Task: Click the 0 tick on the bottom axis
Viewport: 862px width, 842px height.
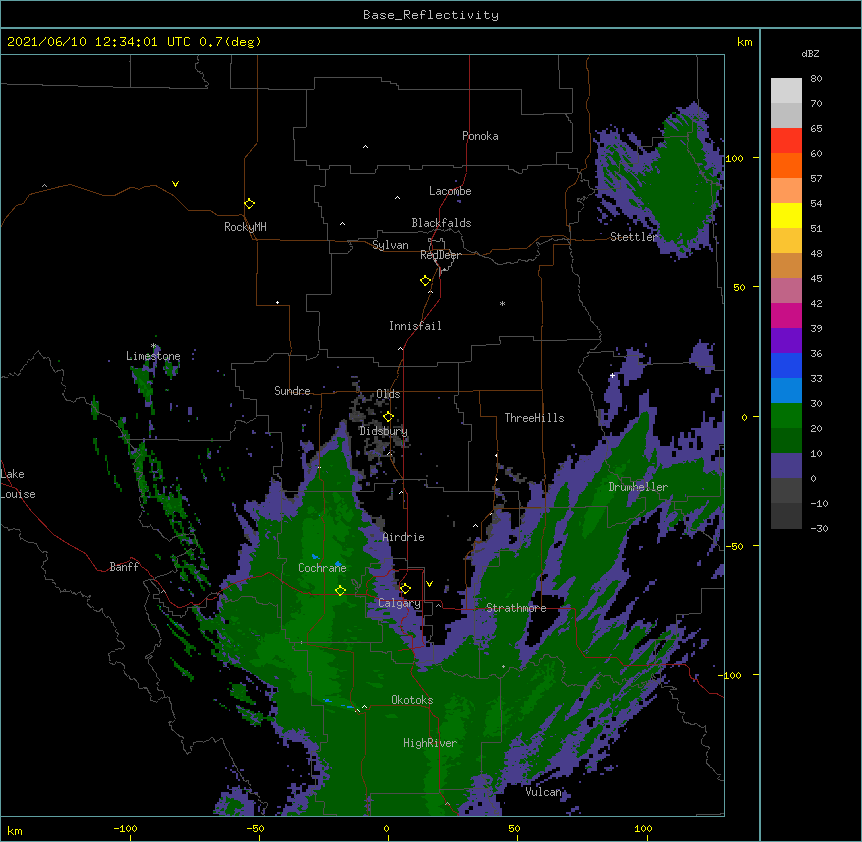Action: pos(386,828)
